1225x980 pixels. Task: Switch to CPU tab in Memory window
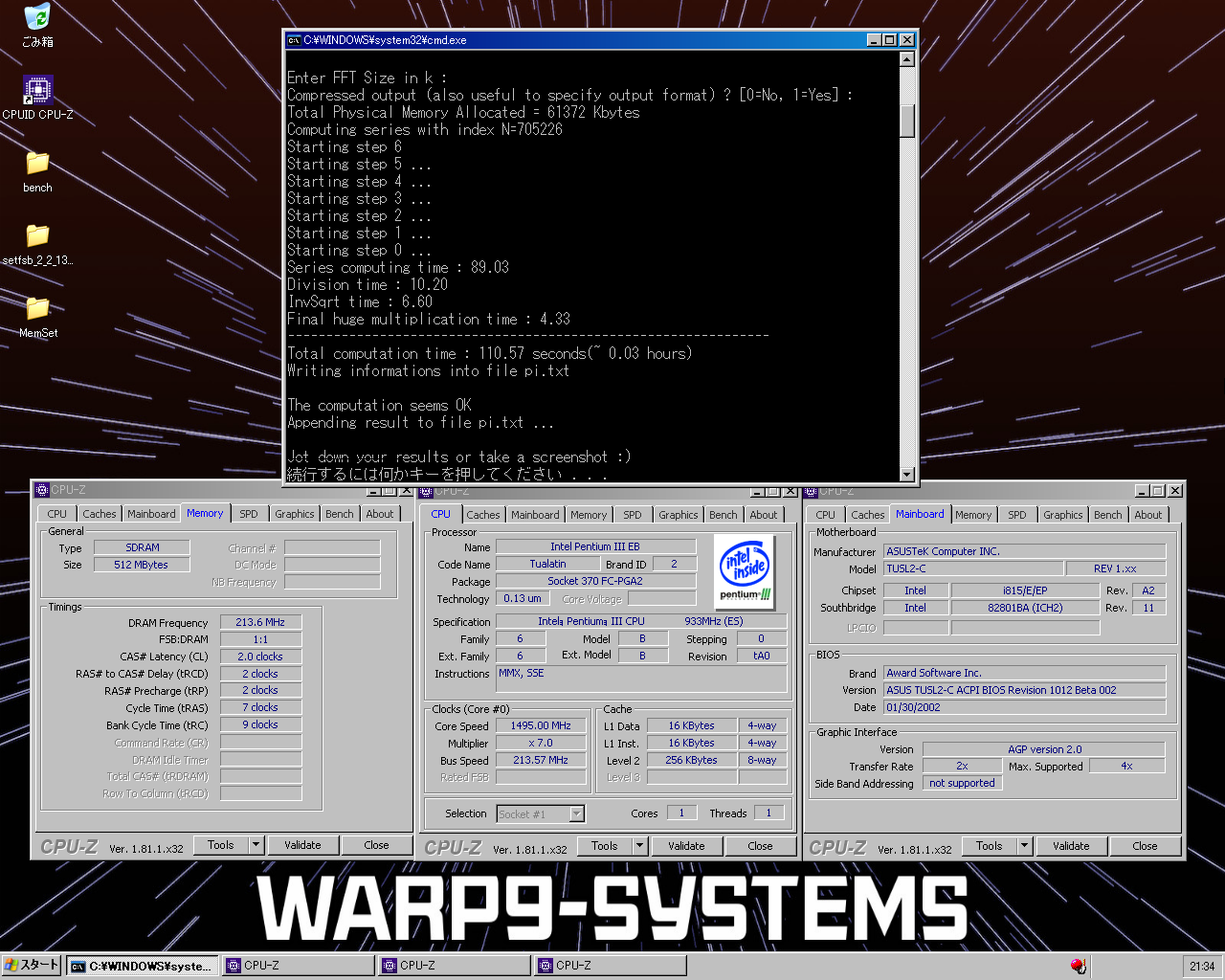click(x=57, y=514)
